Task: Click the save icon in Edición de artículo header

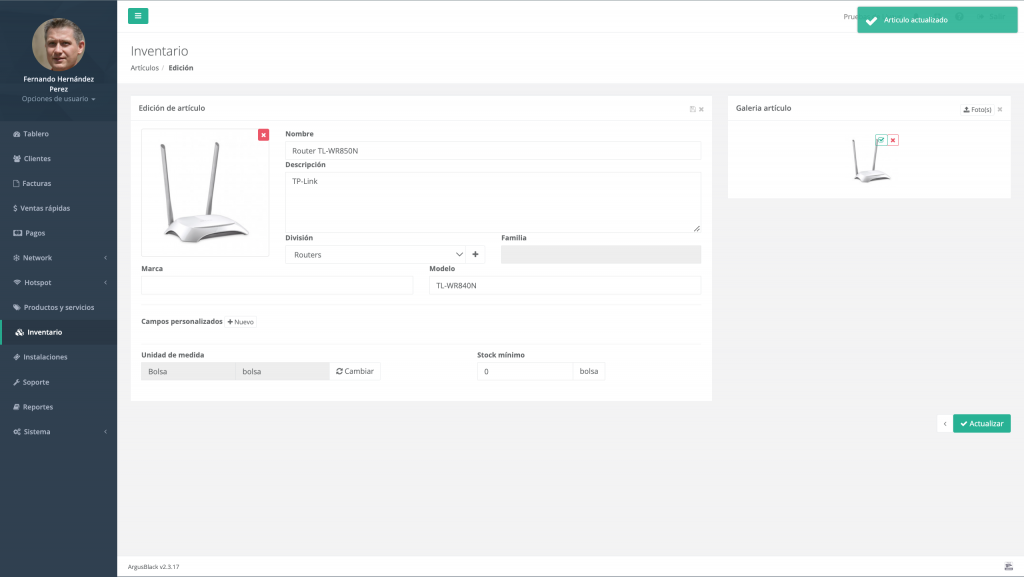Action: click(x=693, y=109)
